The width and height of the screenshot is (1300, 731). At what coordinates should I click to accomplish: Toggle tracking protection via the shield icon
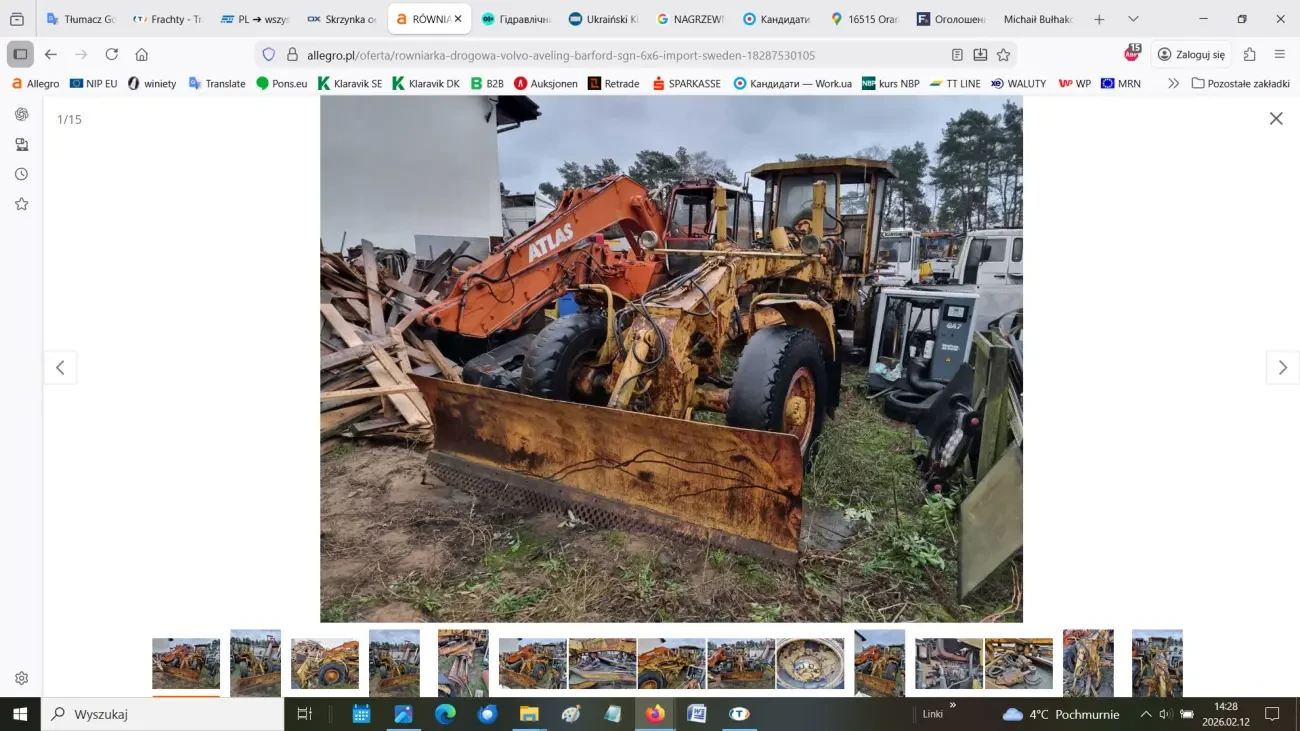(x=266, y=55)
